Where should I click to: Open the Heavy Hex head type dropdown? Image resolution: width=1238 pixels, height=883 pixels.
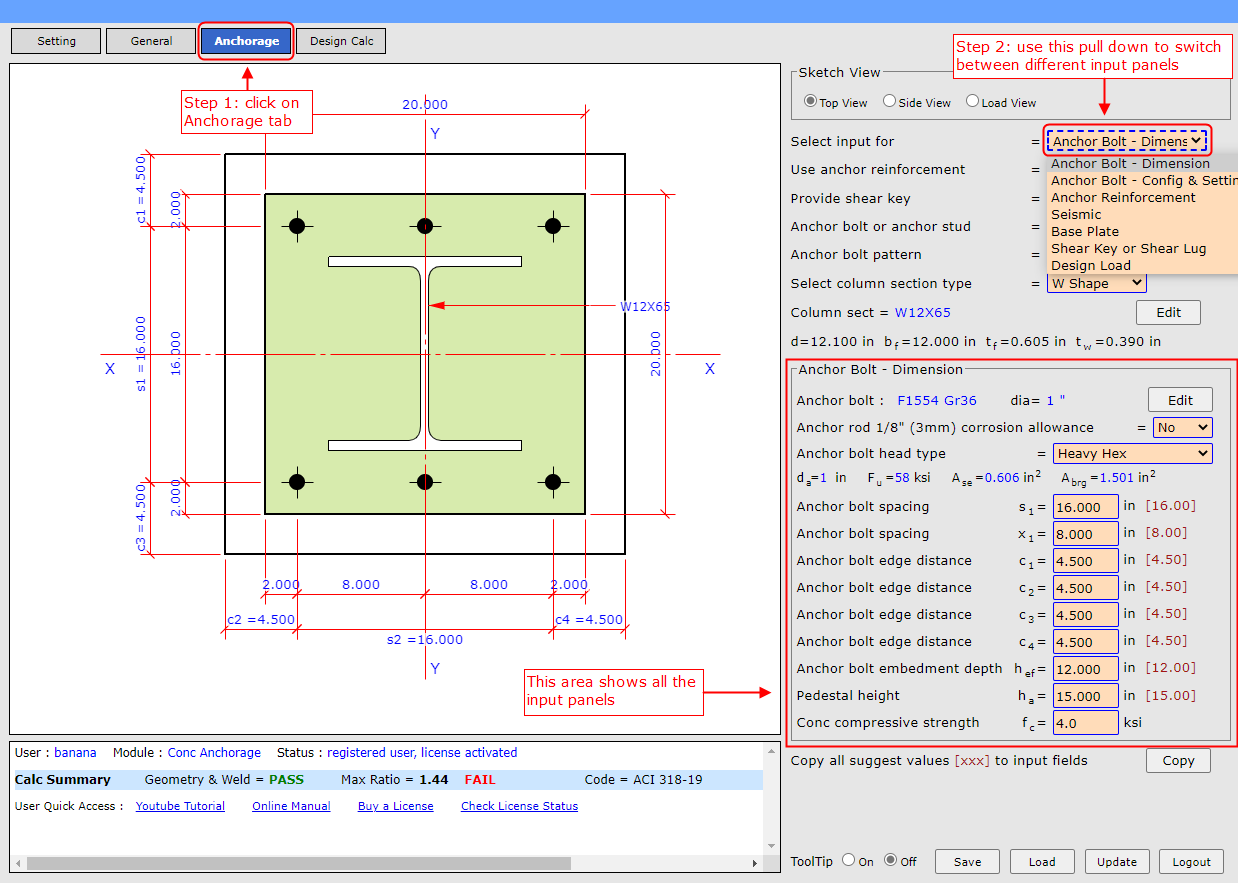(1132, 454)
